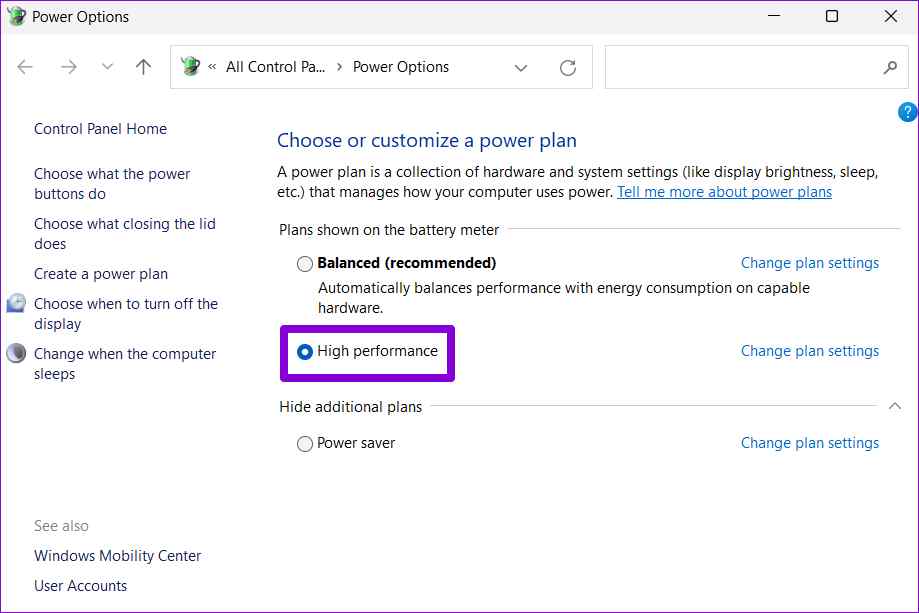
Task: Close the Power Options window
Action: pyautogui.click(x=891, y=16)
